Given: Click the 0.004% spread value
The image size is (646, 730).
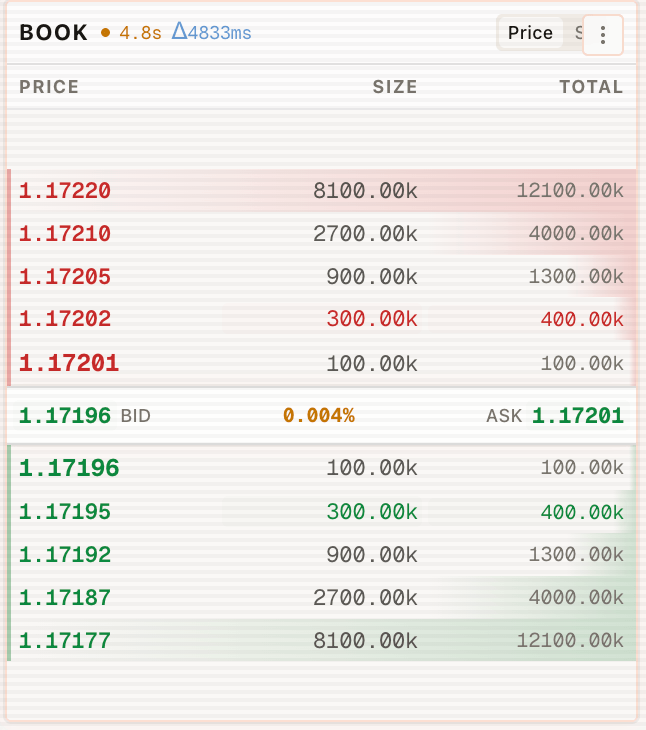Looking at the screenshot, I should click(319, 415).
